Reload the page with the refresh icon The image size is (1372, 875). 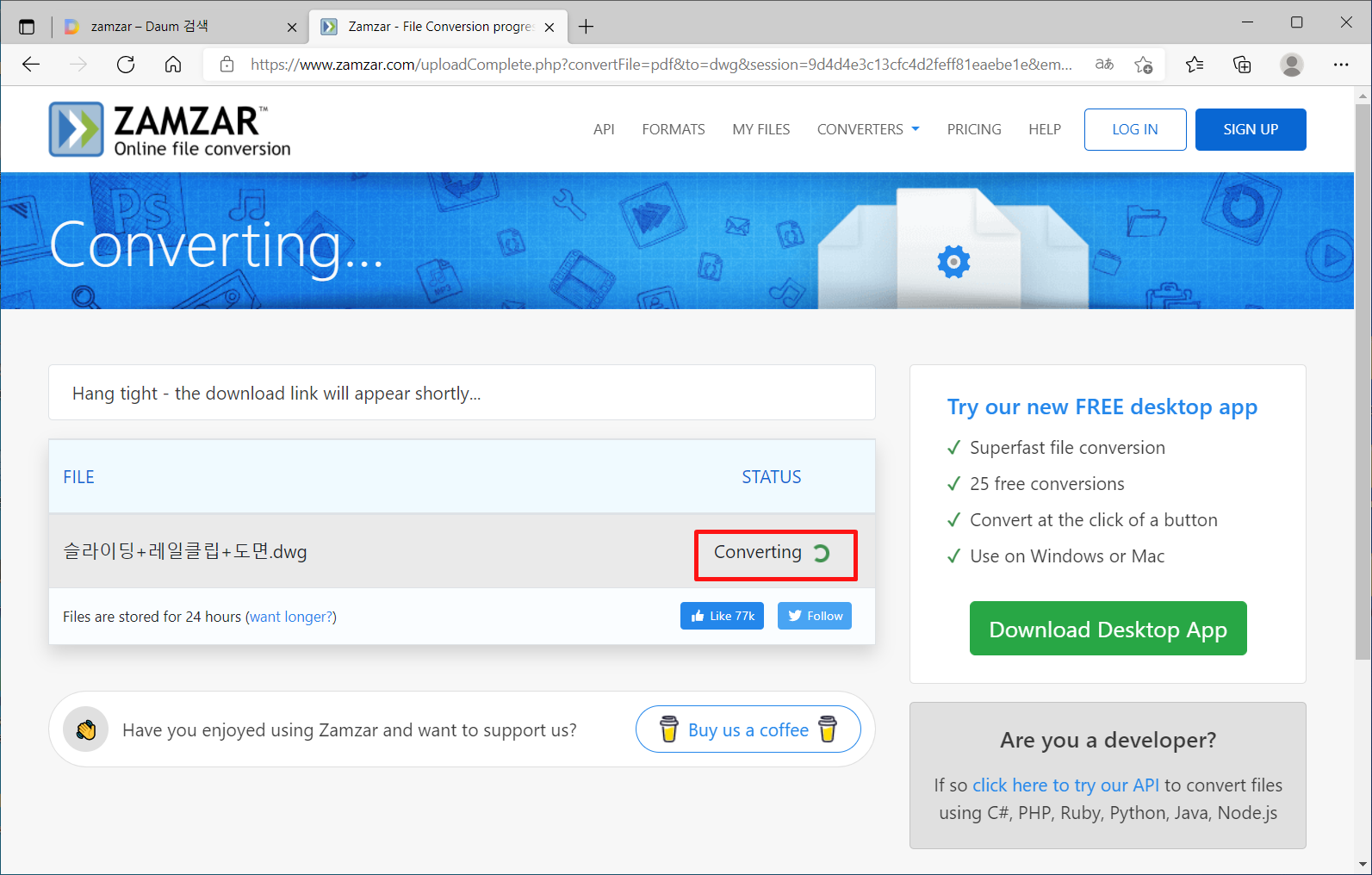tap(126, 65)
